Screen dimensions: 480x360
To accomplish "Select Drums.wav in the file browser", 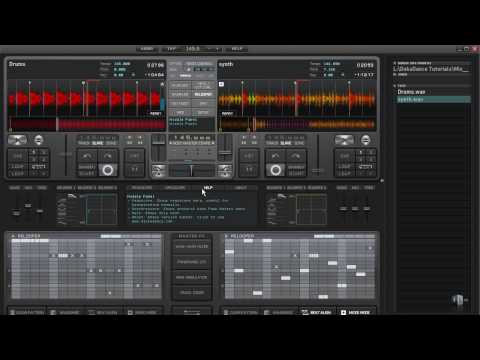I will 411,92.
